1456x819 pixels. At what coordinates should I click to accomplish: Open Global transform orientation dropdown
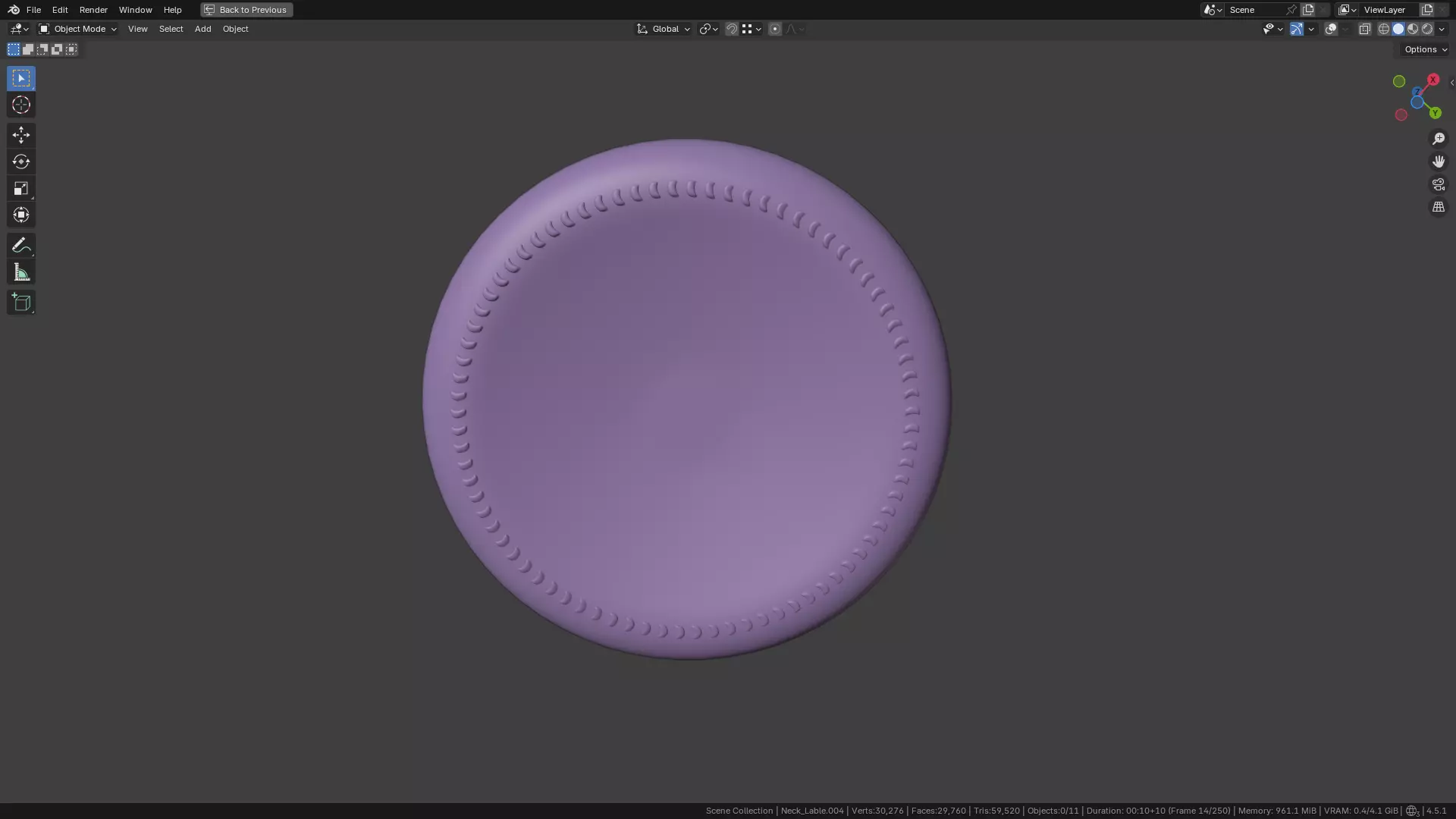click(x=664, y=29)
